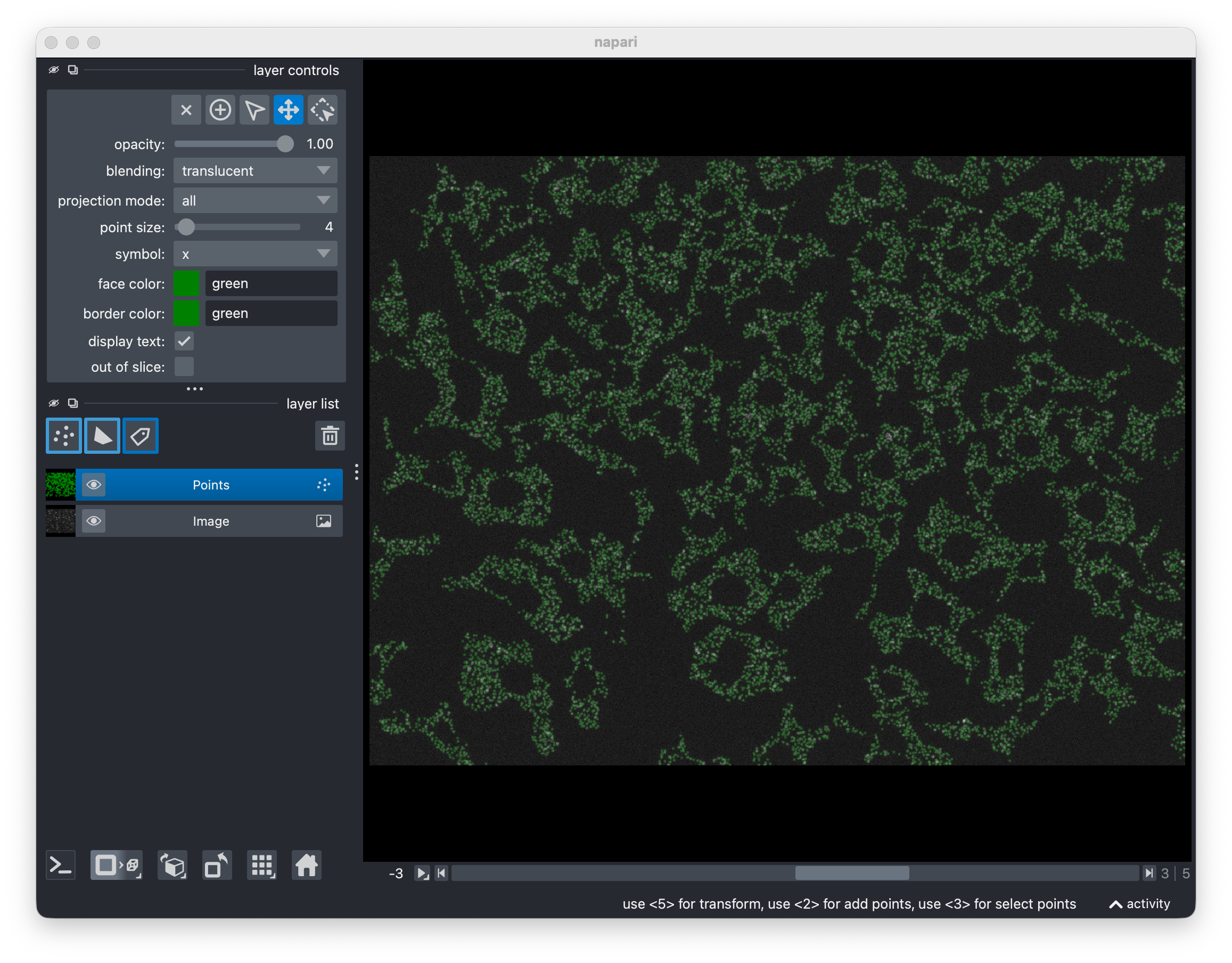Open the border color swatch
Image resolution: width=1232 pixels, height=963 pixels.
[186, 313]
